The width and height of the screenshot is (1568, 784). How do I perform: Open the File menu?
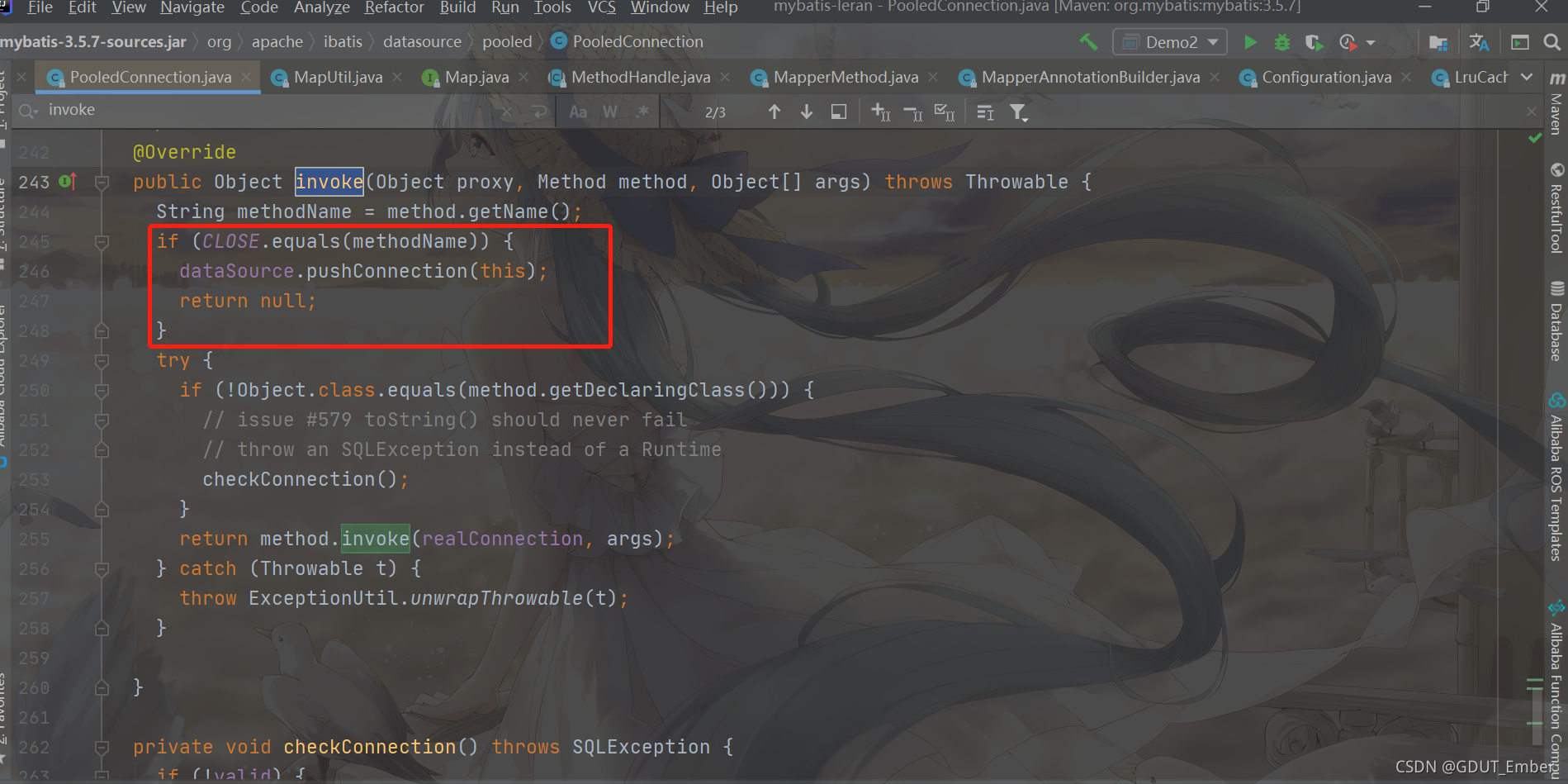pos(40,7)
